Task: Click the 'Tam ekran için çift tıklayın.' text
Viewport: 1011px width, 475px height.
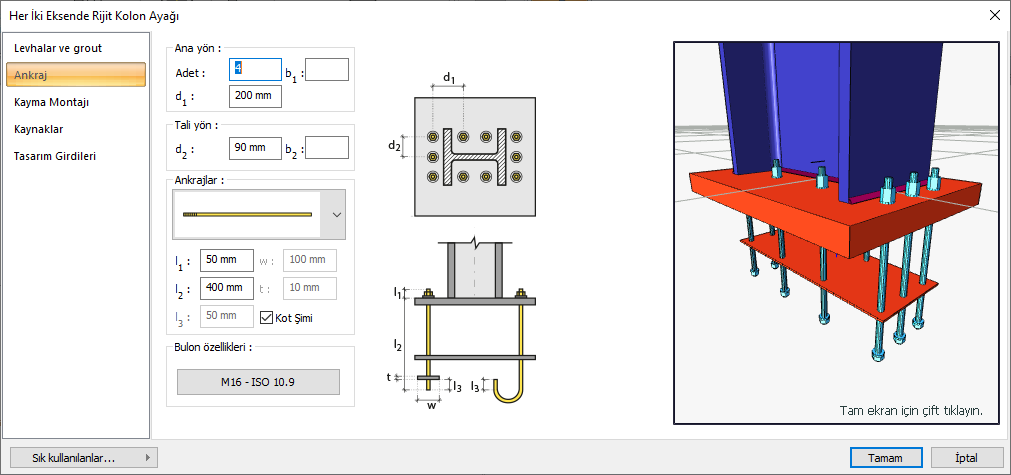Action: (x=911, y=411)
